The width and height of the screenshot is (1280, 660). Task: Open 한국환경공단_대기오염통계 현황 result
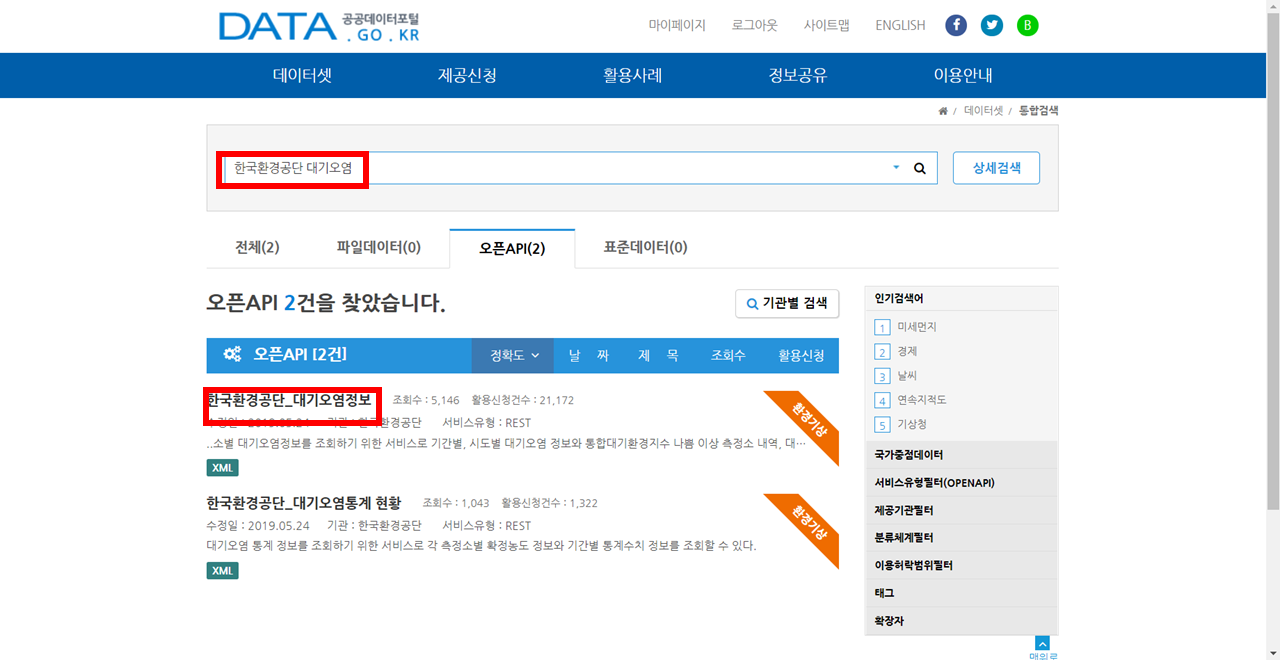[x=304, y=502]
